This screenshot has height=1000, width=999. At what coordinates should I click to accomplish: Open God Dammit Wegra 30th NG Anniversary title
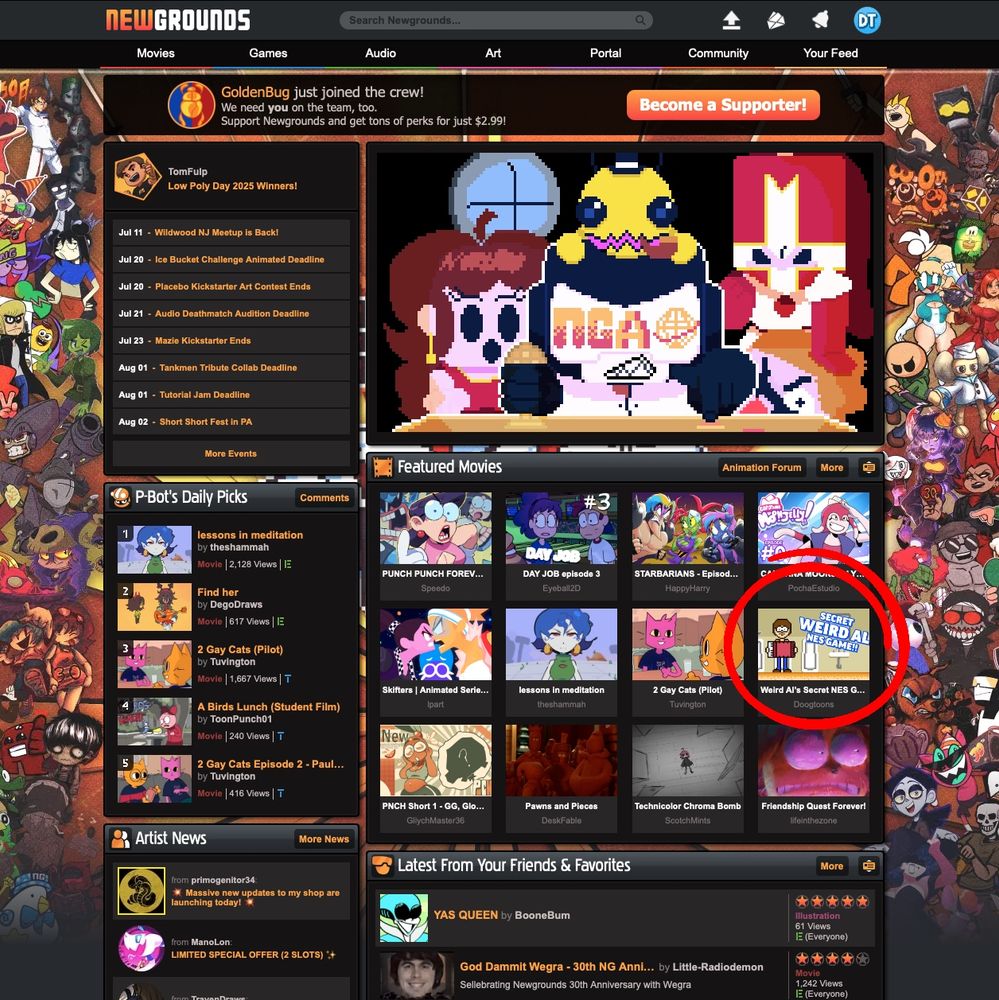557,967
